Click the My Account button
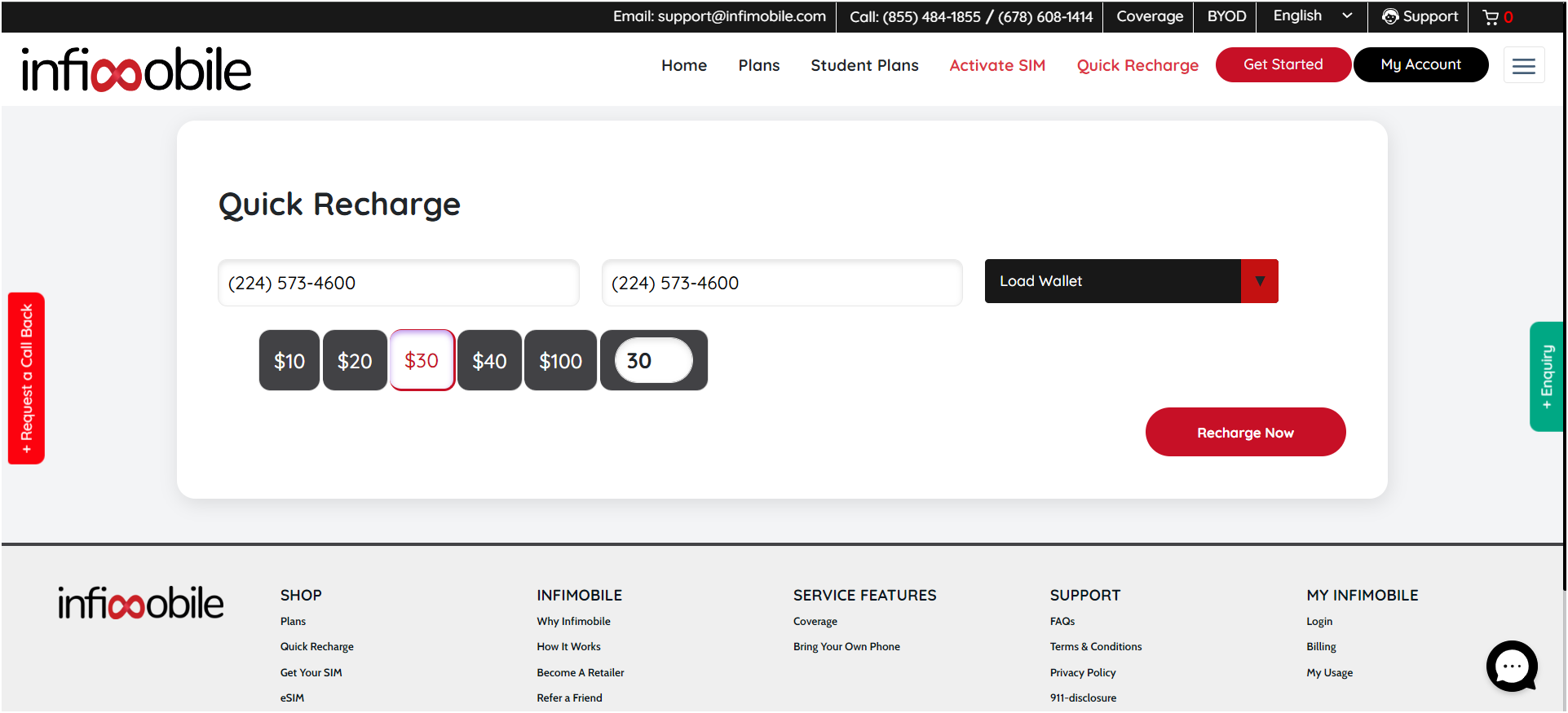This screenshot has width=1568, height=713. pyautogui.click(x=1421, y=64)
